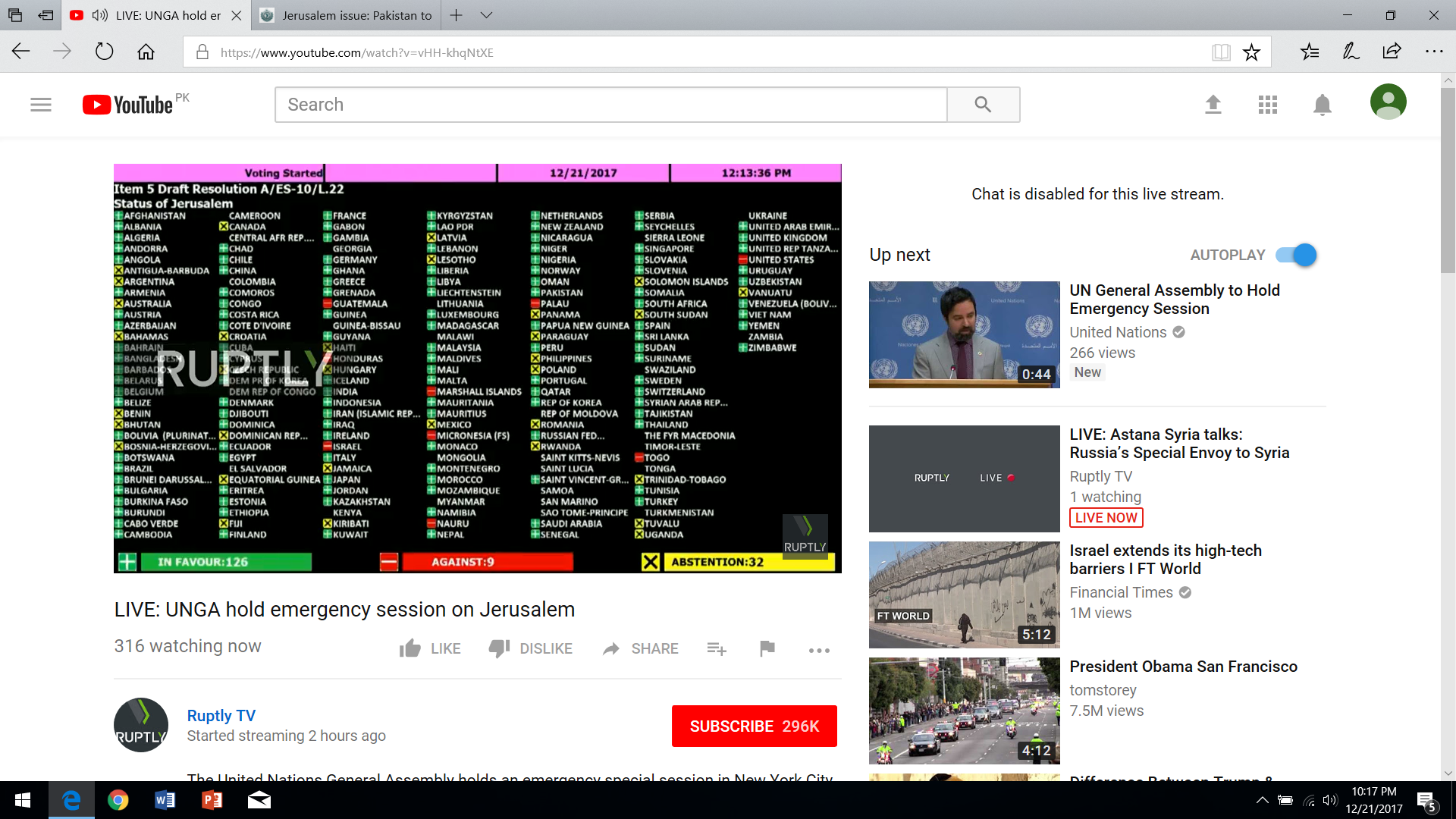Viewport: 1456px width, 819px height.
Task: Open the taskbar volume control
Action: (1329, 800)
